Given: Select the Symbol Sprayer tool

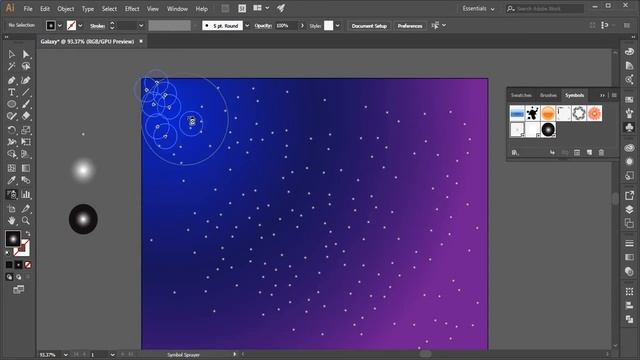Looking at the screenshot, I should tap(11, 194).
